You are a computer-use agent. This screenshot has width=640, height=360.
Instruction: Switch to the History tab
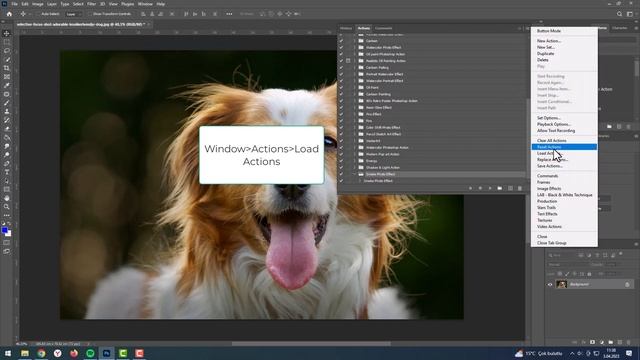[346, 28]
